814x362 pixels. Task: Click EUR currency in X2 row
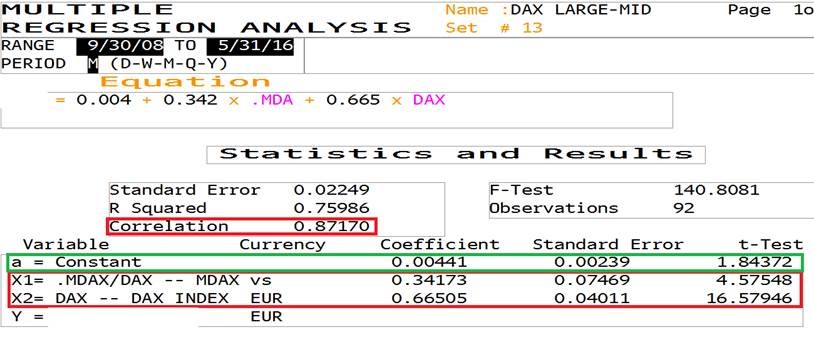[x=266, y=299]
